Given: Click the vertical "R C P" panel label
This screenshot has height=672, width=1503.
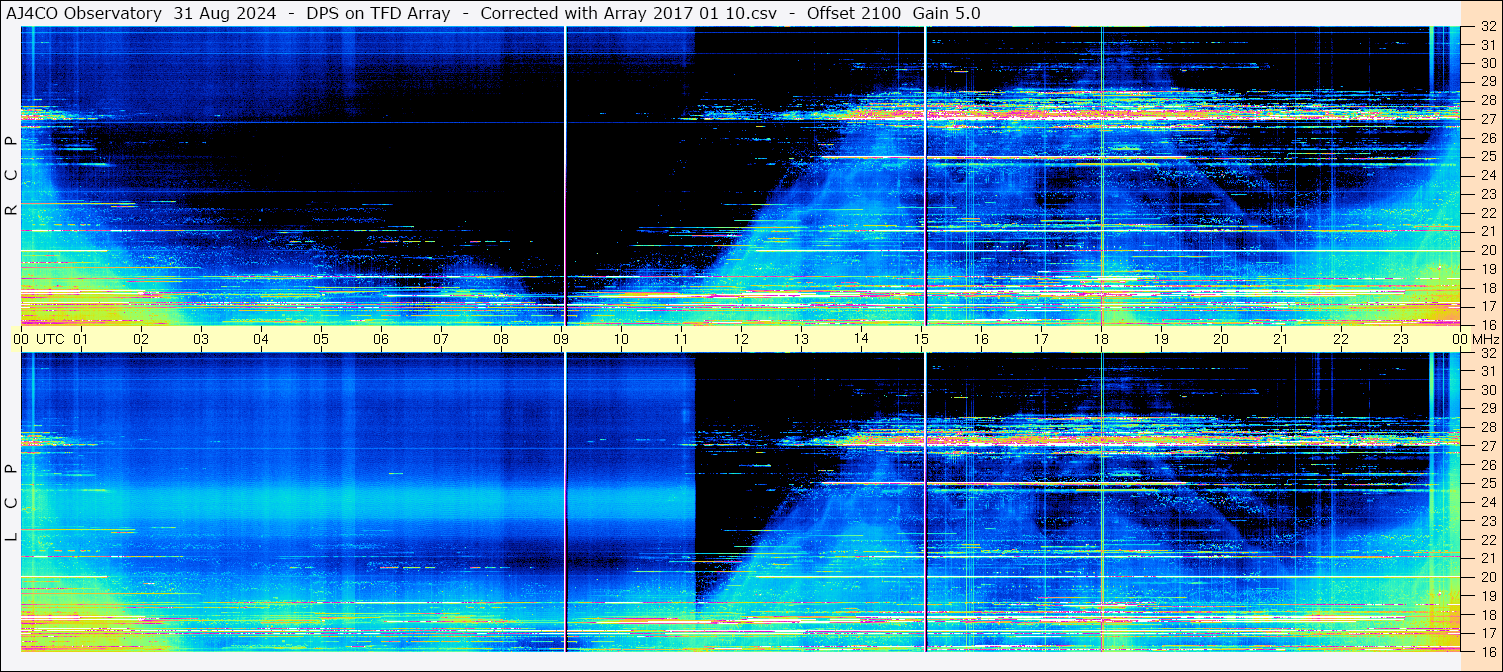Looking at the screenshot, I should pyautogui.click(x=11, y=176).
